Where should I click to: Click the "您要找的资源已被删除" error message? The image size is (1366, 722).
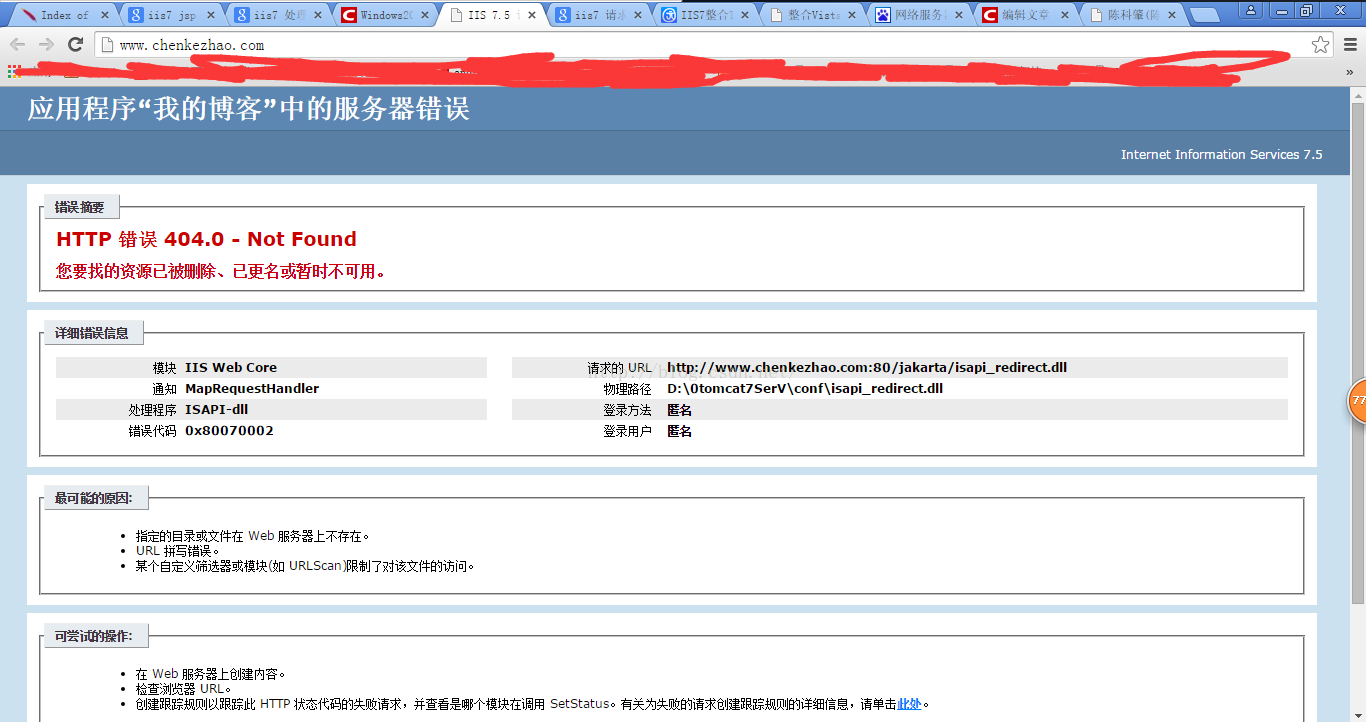(221, 271)
